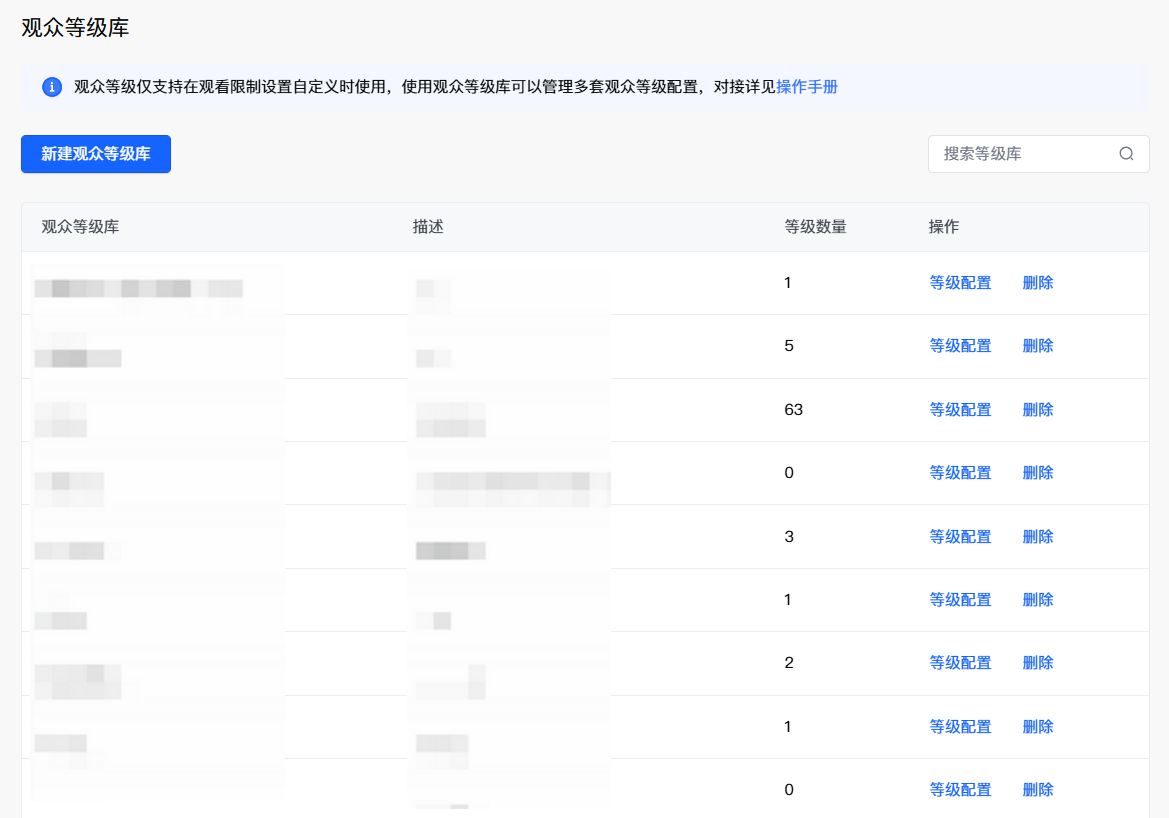
Task: Click the level count value 3
Action: [789, 537]
